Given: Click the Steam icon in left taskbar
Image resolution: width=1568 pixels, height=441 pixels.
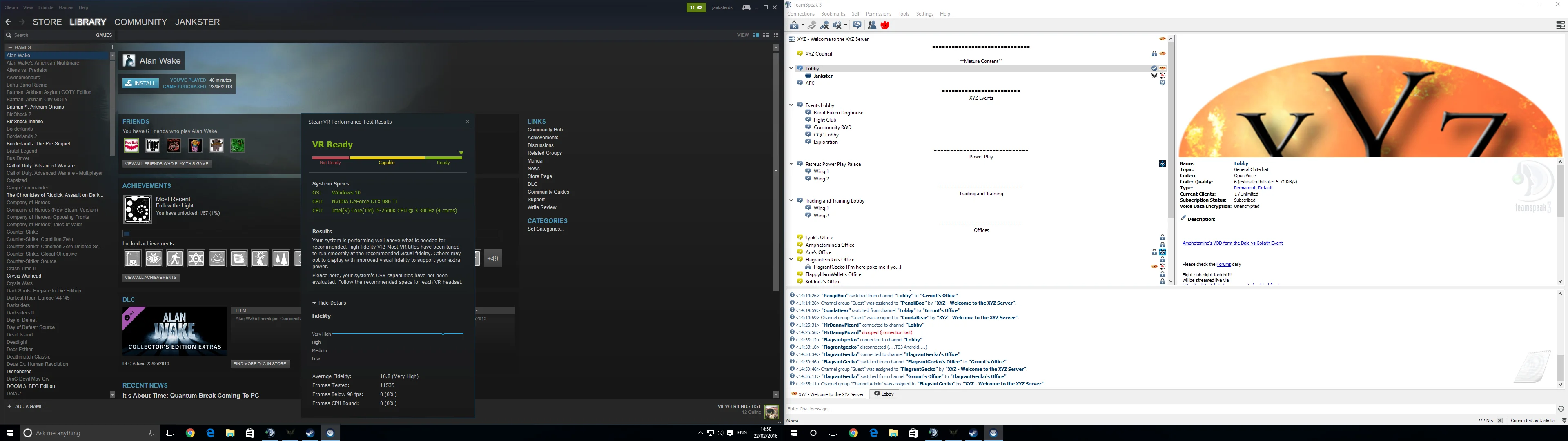Looking at the screenshot, I should coord(310,433).
